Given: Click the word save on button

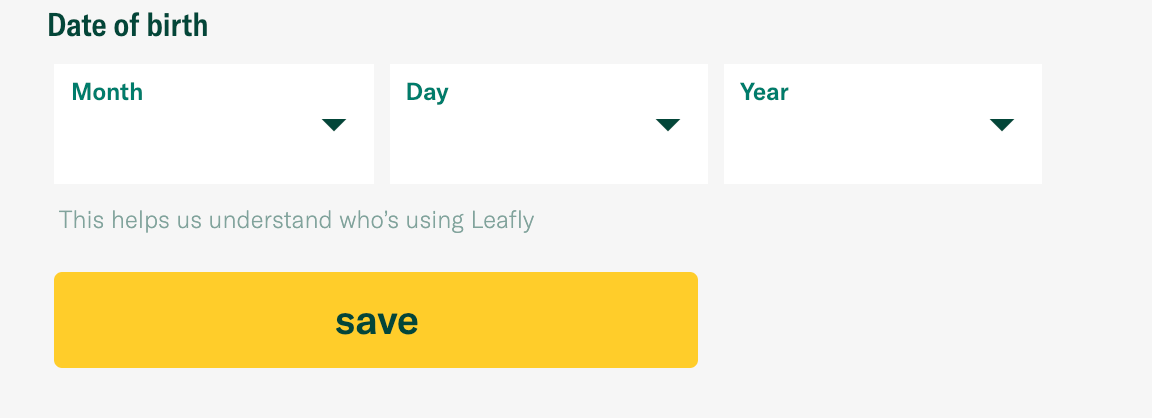Looking at the screenshot, I should point(377,322).
